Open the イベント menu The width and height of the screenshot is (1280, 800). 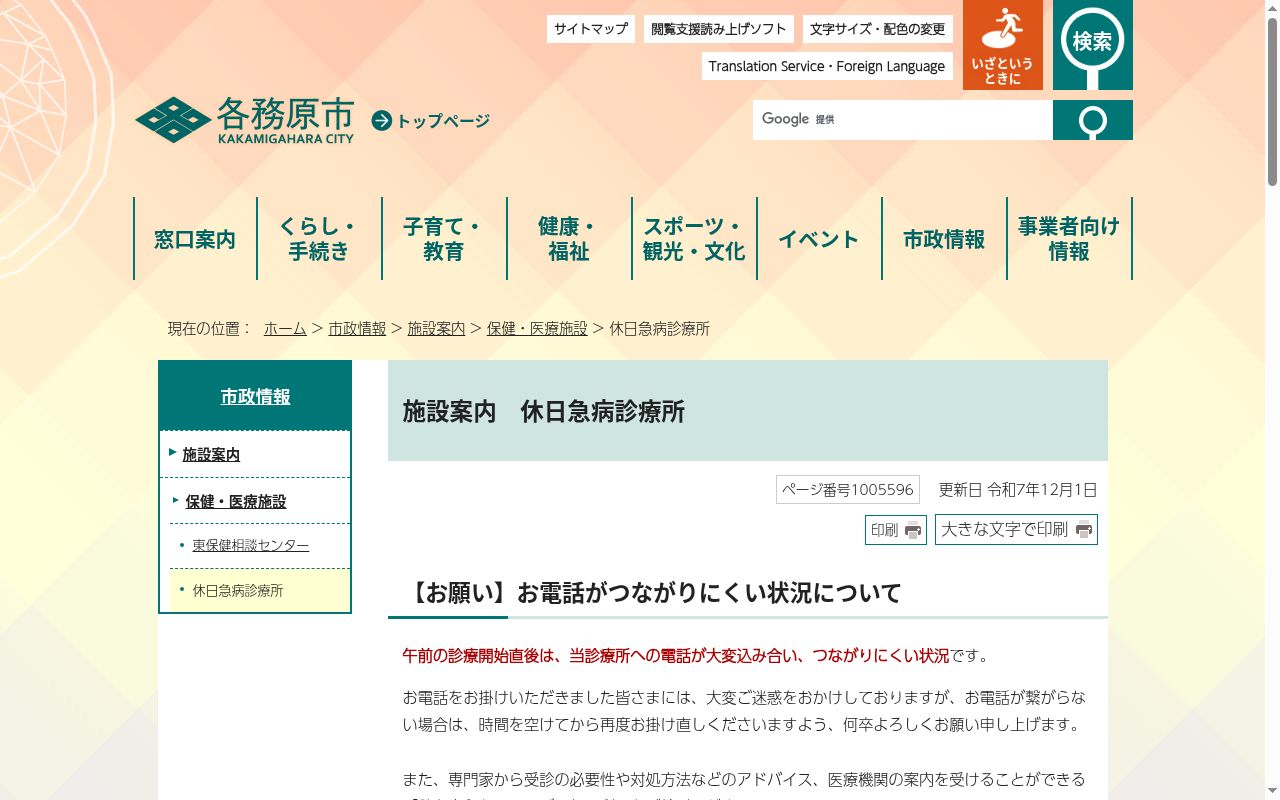tap(819, 239)
